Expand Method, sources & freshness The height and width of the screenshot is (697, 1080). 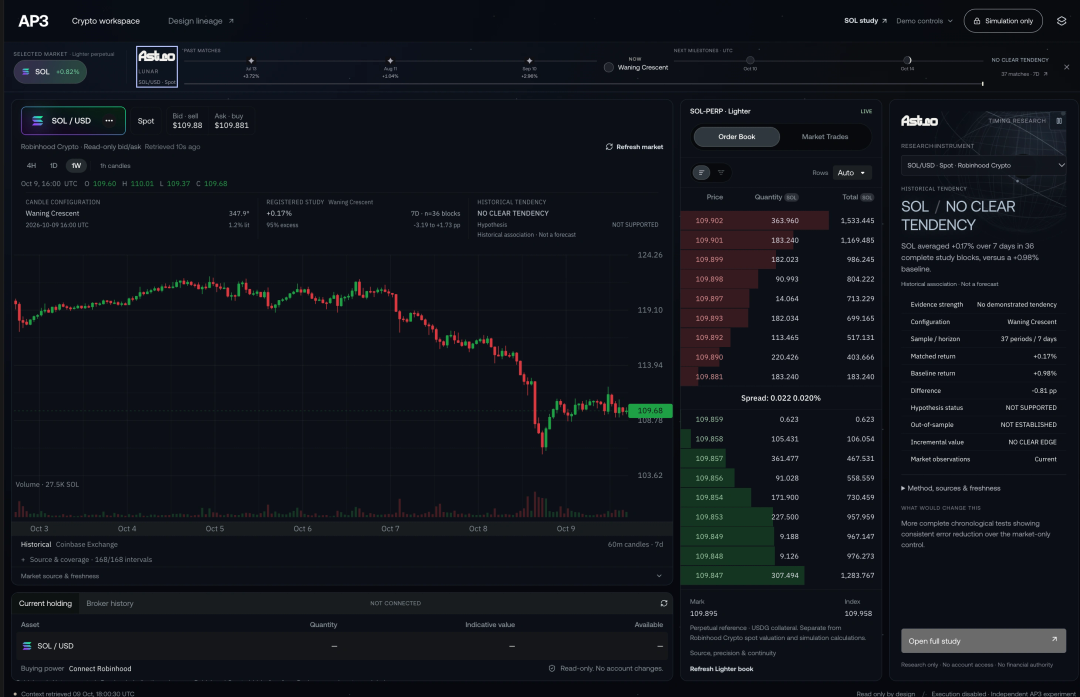click(x=951, y=488)
